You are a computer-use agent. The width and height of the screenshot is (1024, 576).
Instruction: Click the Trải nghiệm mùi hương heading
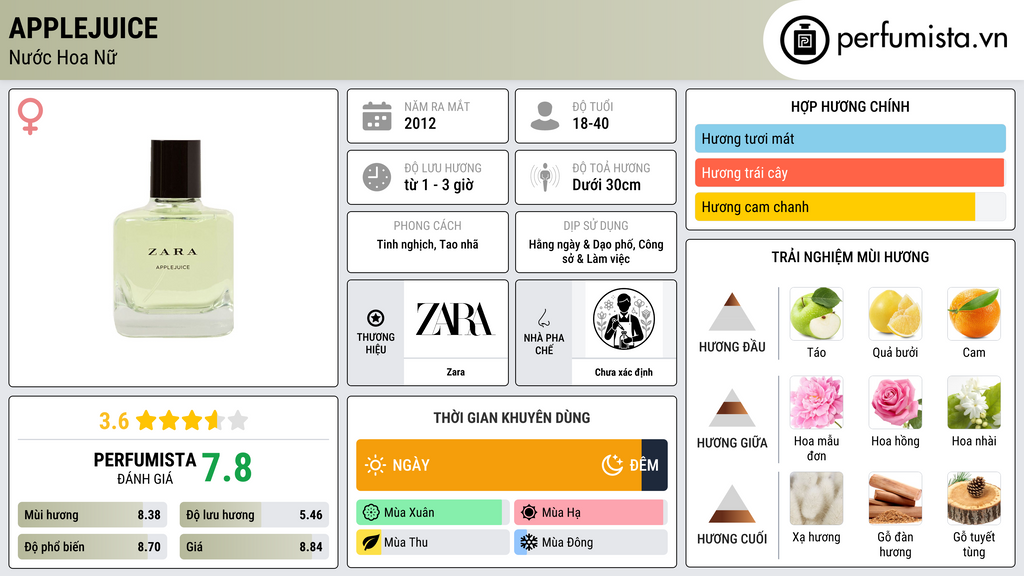[850, 257]
